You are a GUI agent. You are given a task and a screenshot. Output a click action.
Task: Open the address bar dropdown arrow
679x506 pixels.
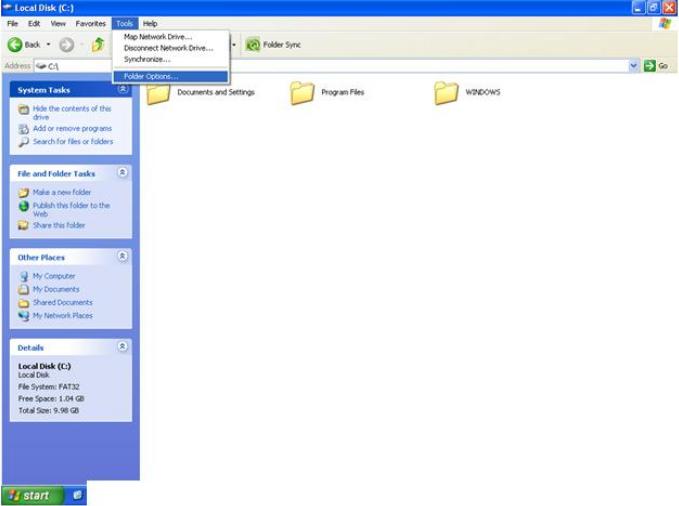click(x=634, y=66)
